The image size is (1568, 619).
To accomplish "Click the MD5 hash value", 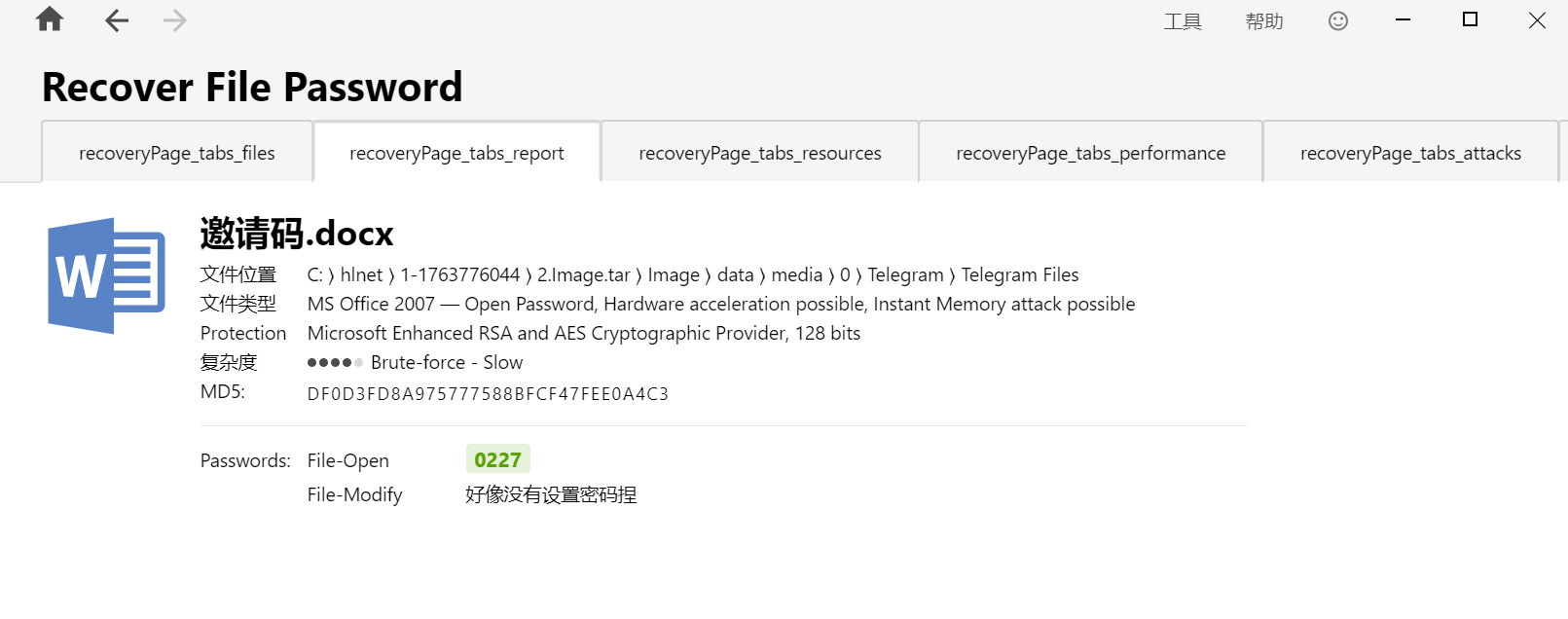I will (x=488, y=394).
